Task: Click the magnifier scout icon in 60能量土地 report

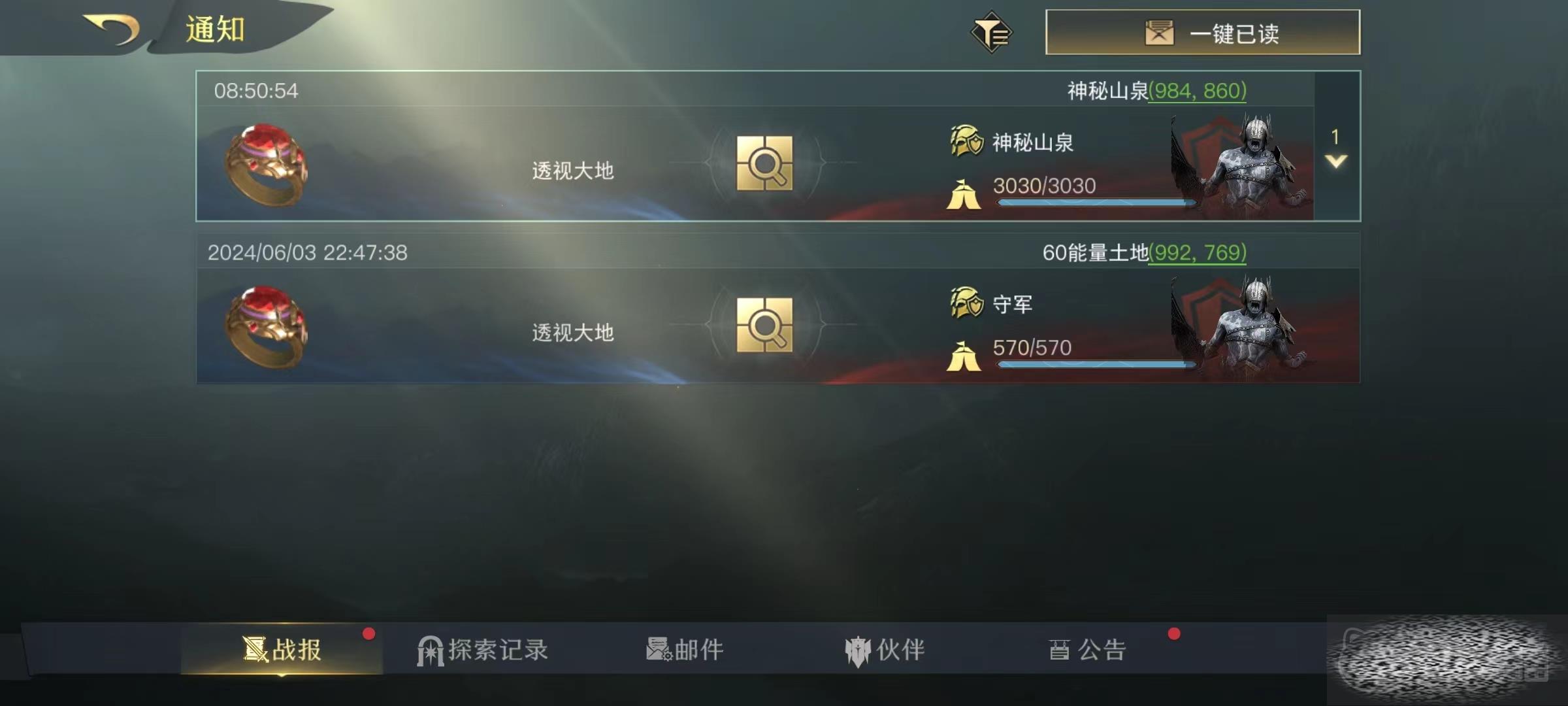Action: [x=764, y=325]
